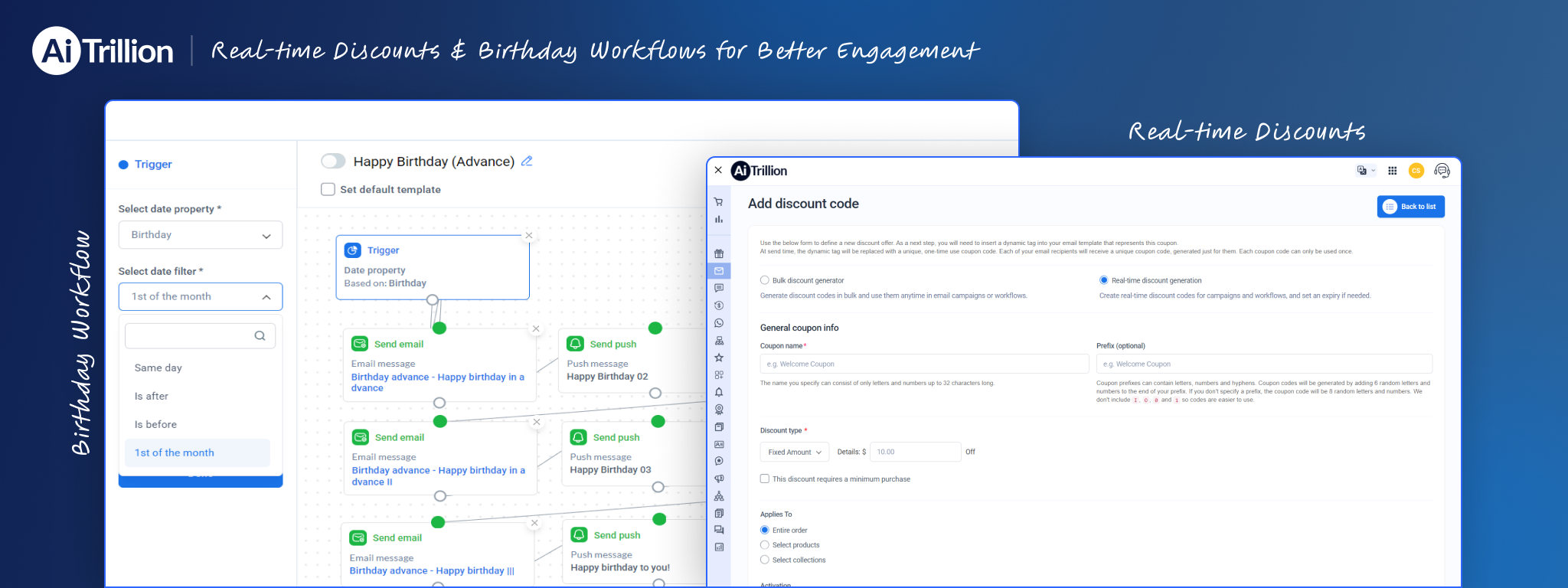1568x588 pixels.
Task: Collapse the '1st of the month' date filter dropdown
Action: pyautogui.click(x=201, y=296)
